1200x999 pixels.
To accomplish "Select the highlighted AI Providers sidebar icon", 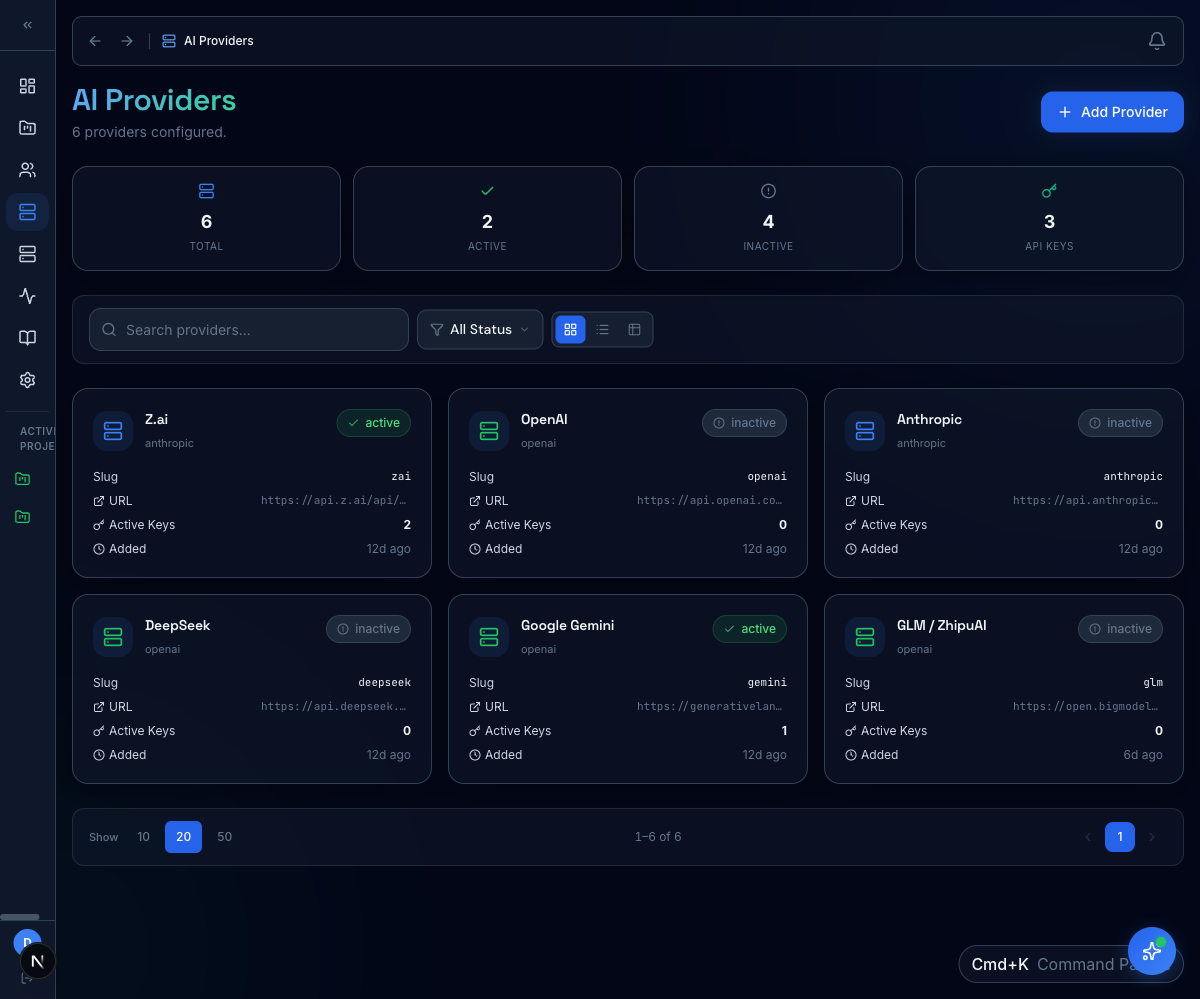I will tap(27, 212).
